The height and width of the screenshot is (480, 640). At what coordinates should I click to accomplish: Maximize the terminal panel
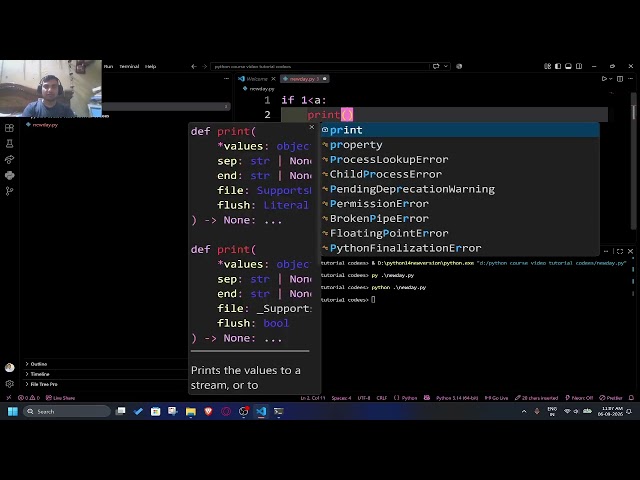click(620, 251)
